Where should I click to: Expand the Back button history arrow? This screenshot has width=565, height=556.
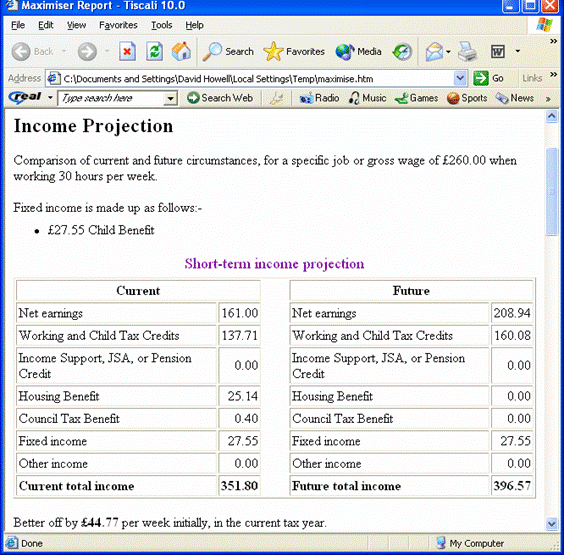(x=64, y=51)
